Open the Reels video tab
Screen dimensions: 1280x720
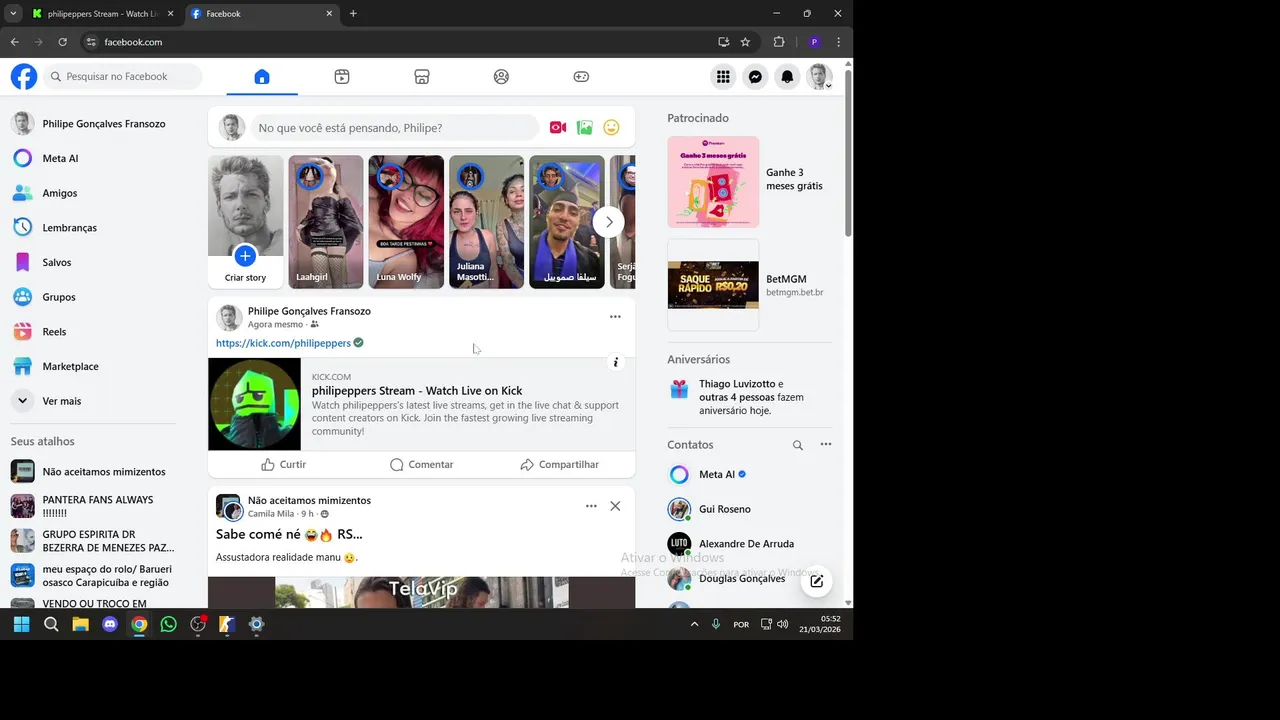pos(342,77)
